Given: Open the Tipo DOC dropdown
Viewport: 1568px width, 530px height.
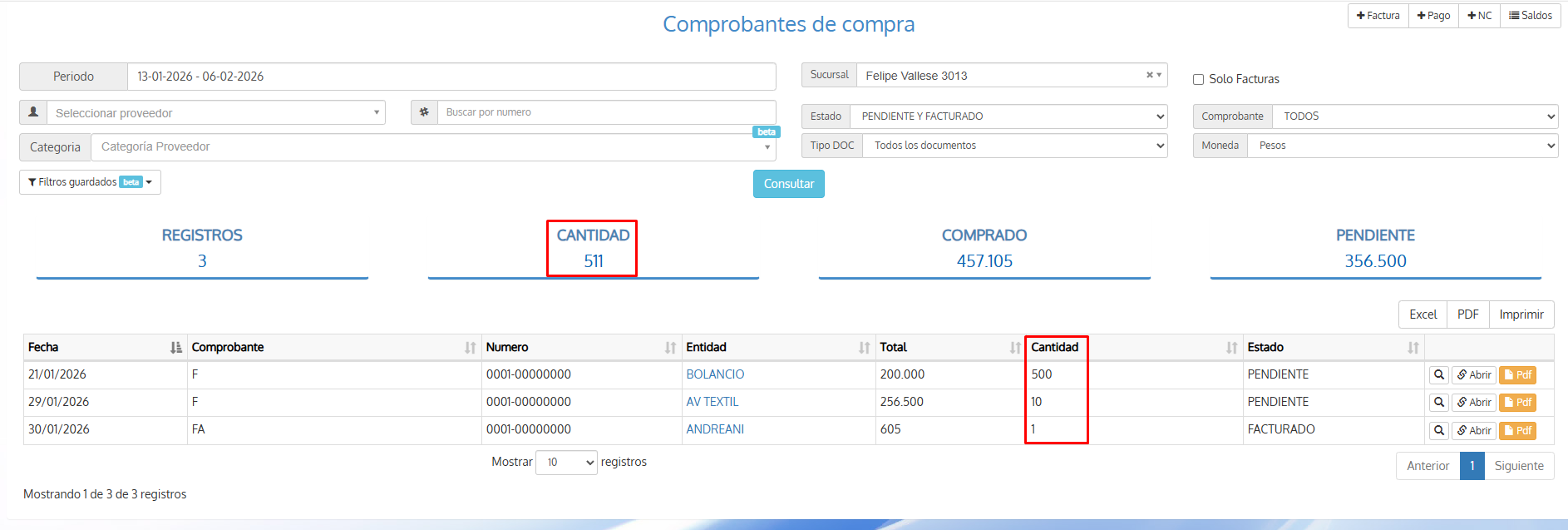Looking at the screenshot, I should click(1015, 146).
